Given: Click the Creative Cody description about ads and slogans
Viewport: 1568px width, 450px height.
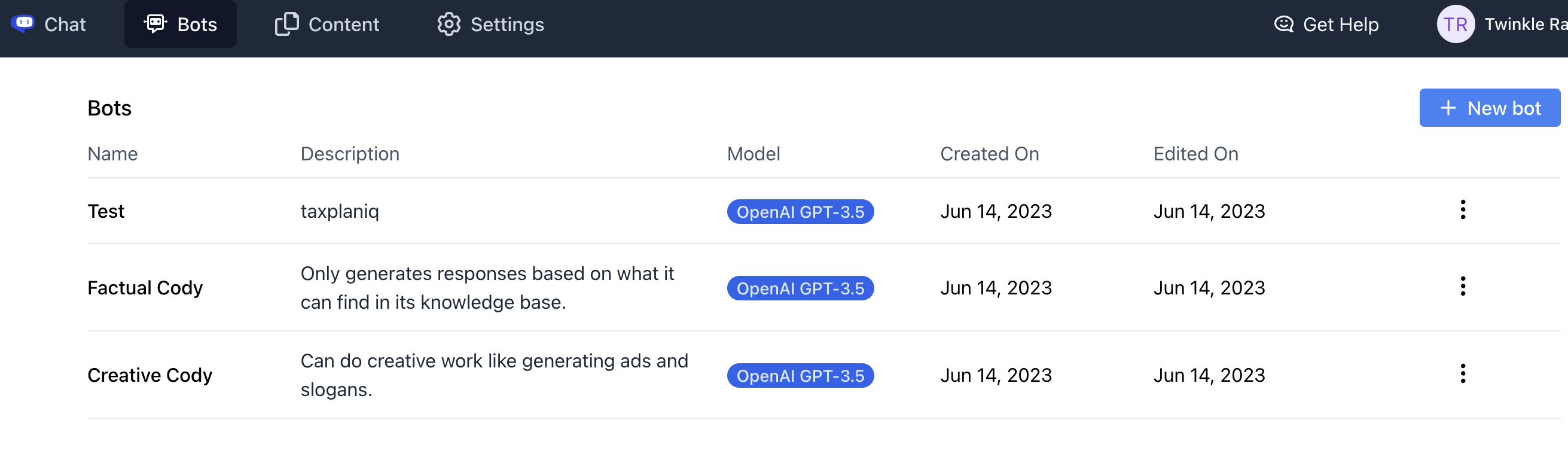Looking at the screenshot, I should click(x=494, y=375).
